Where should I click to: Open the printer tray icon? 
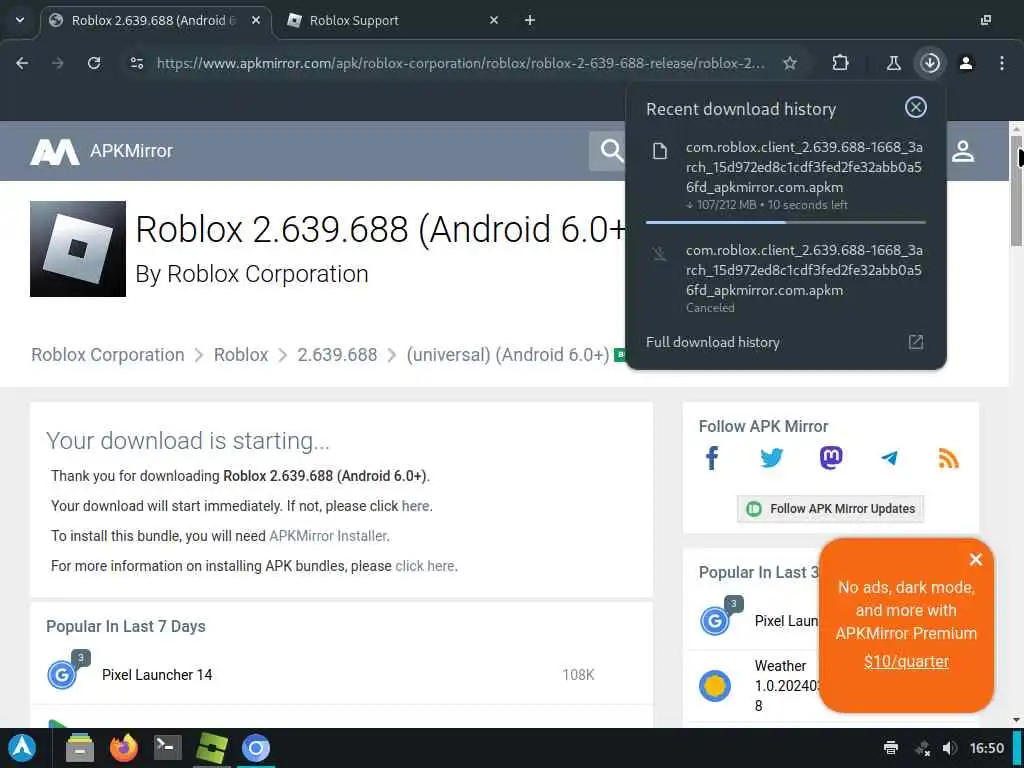891,748
